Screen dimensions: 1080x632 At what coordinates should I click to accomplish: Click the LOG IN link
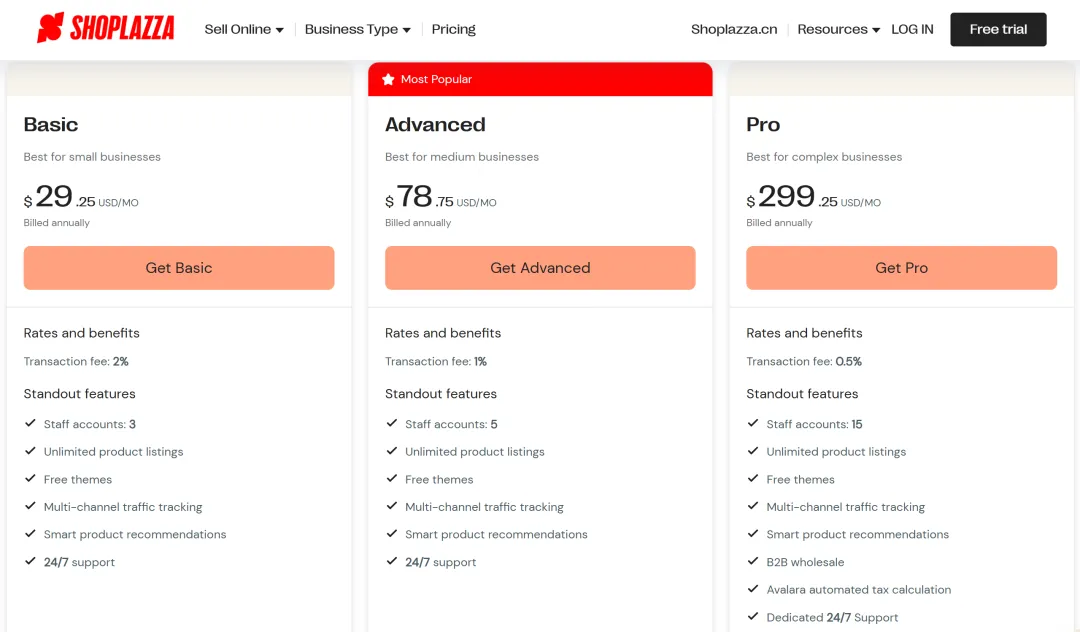(912, 30)
